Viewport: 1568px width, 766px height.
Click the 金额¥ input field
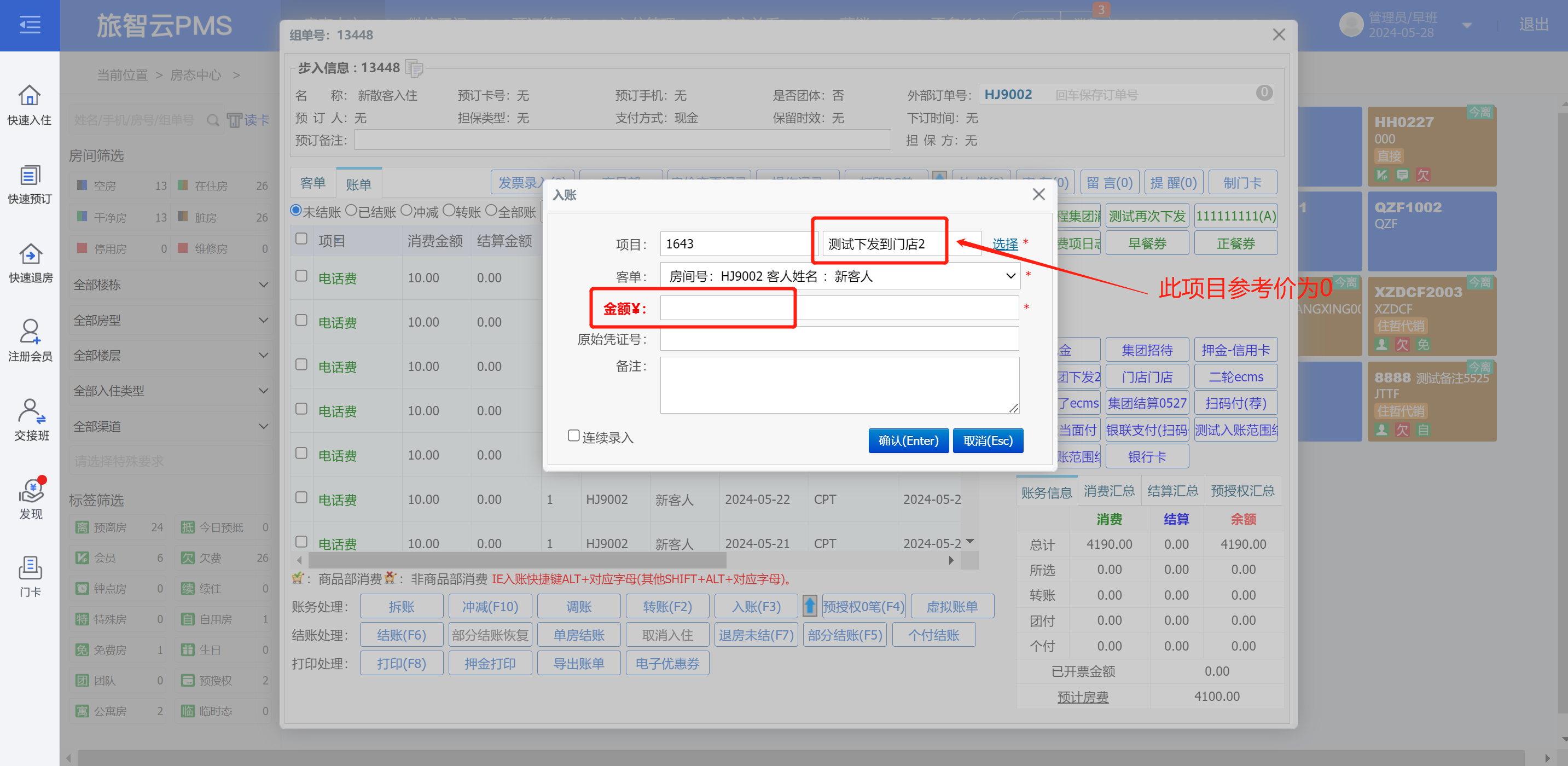(839, 308)
